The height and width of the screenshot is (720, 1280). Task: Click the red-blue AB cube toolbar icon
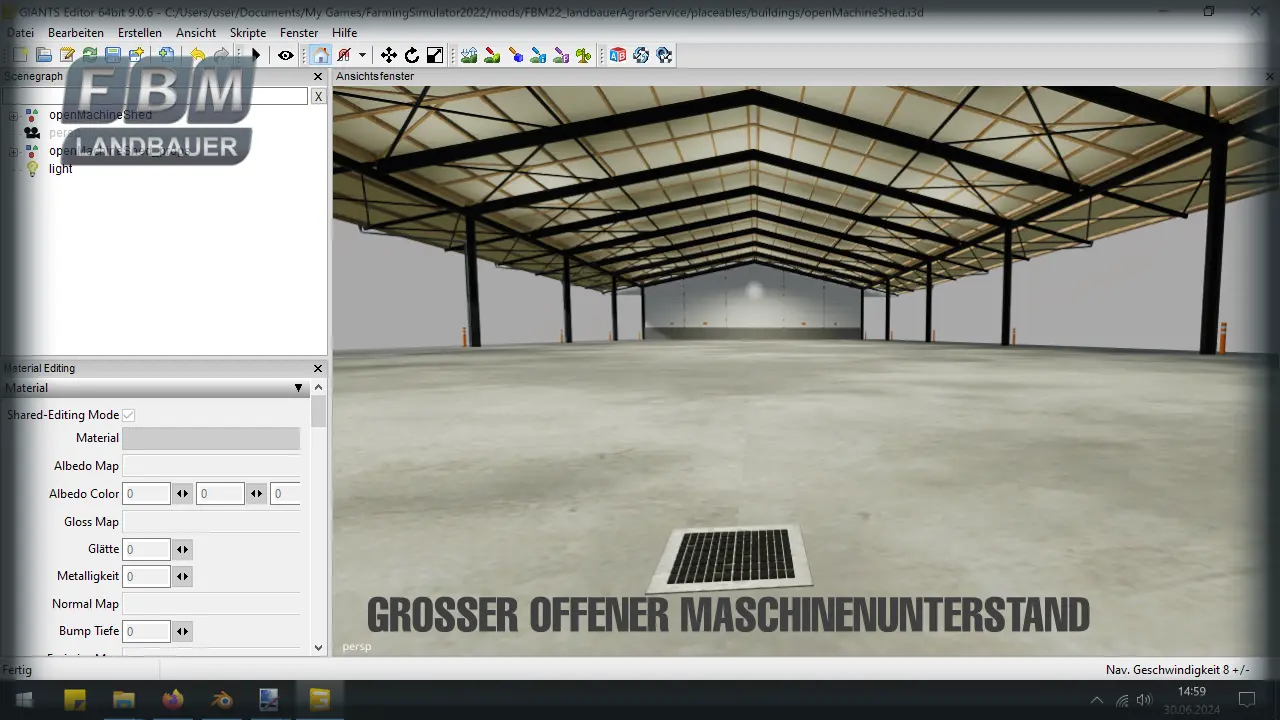pos(618,55)
